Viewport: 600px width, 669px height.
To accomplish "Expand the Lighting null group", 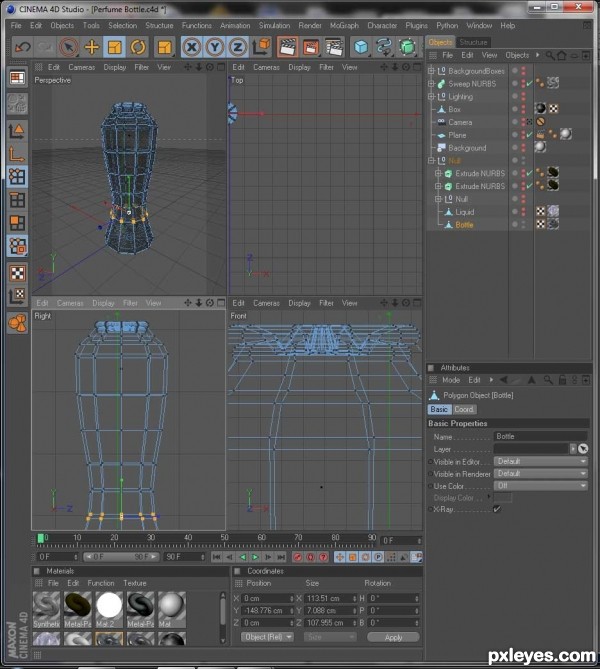I will [431, 96].
